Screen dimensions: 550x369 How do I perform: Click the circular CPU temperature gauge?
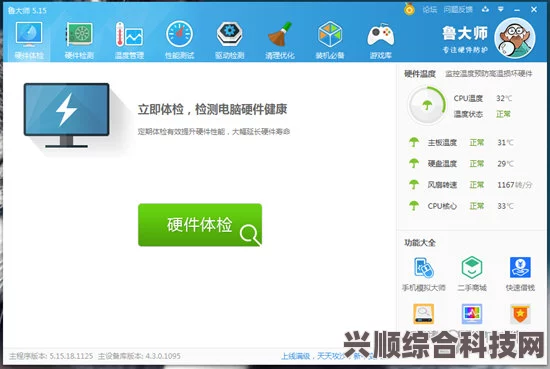tap(427, 105)
